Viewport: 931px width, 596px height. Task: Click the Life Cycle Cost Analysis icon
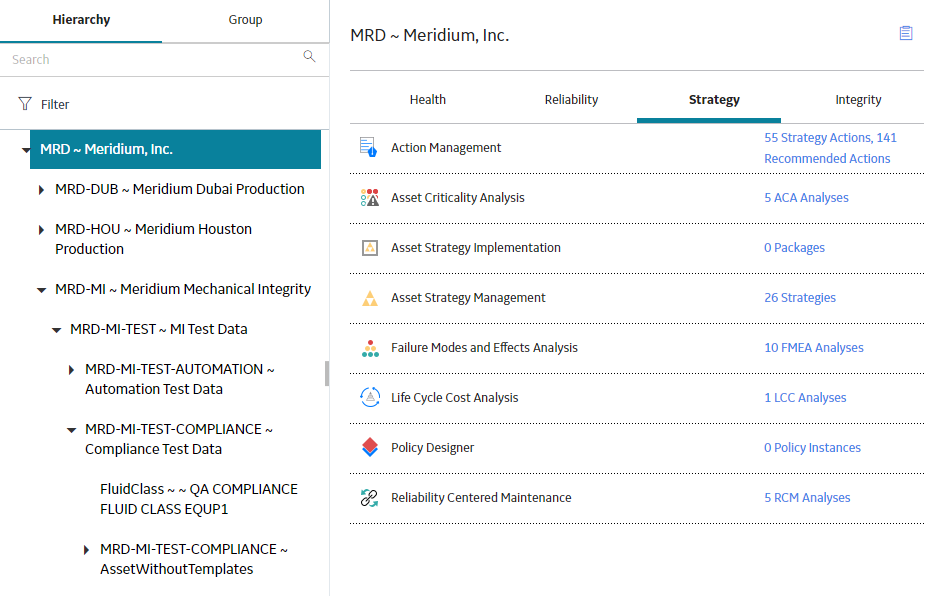click(370, 397)
